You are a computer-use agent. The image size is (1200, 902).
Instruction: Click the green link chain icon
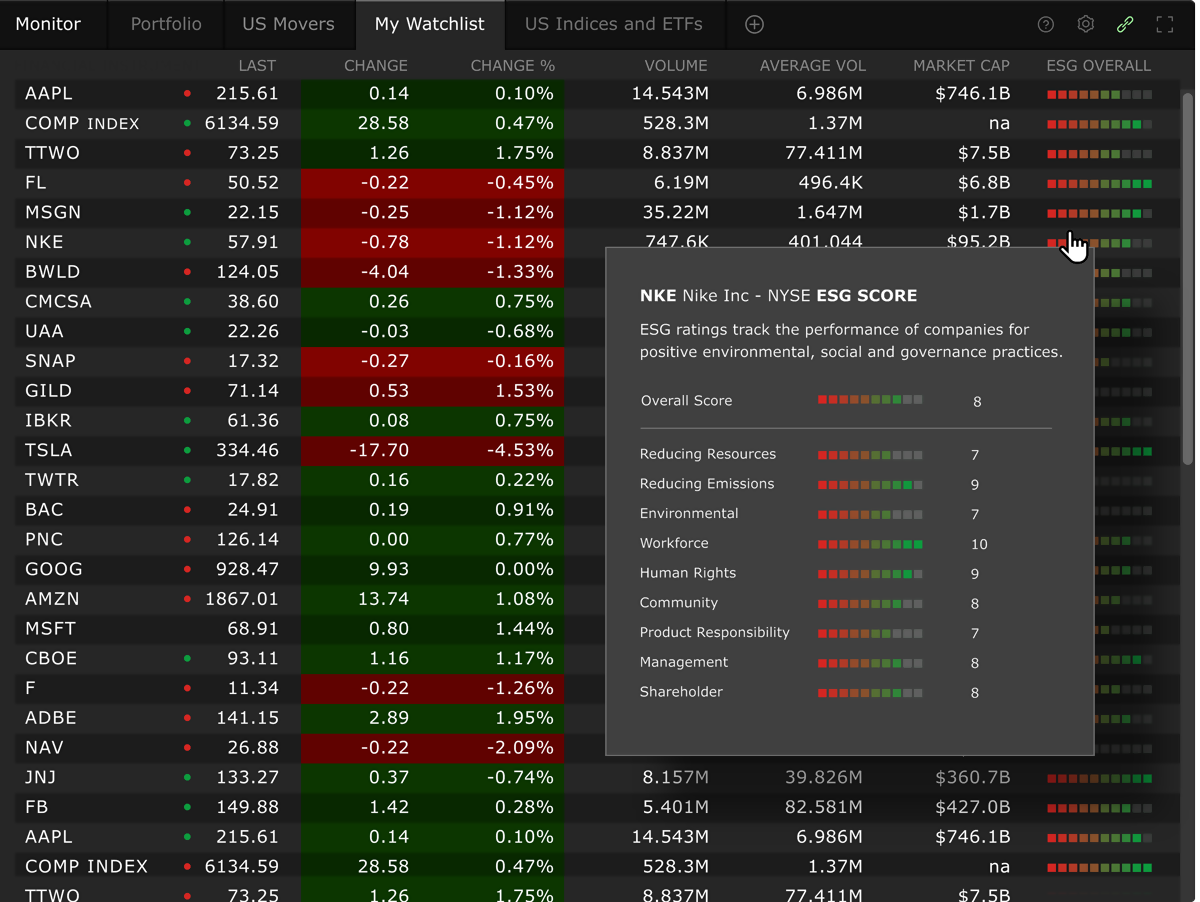[x=1125, y=24]
